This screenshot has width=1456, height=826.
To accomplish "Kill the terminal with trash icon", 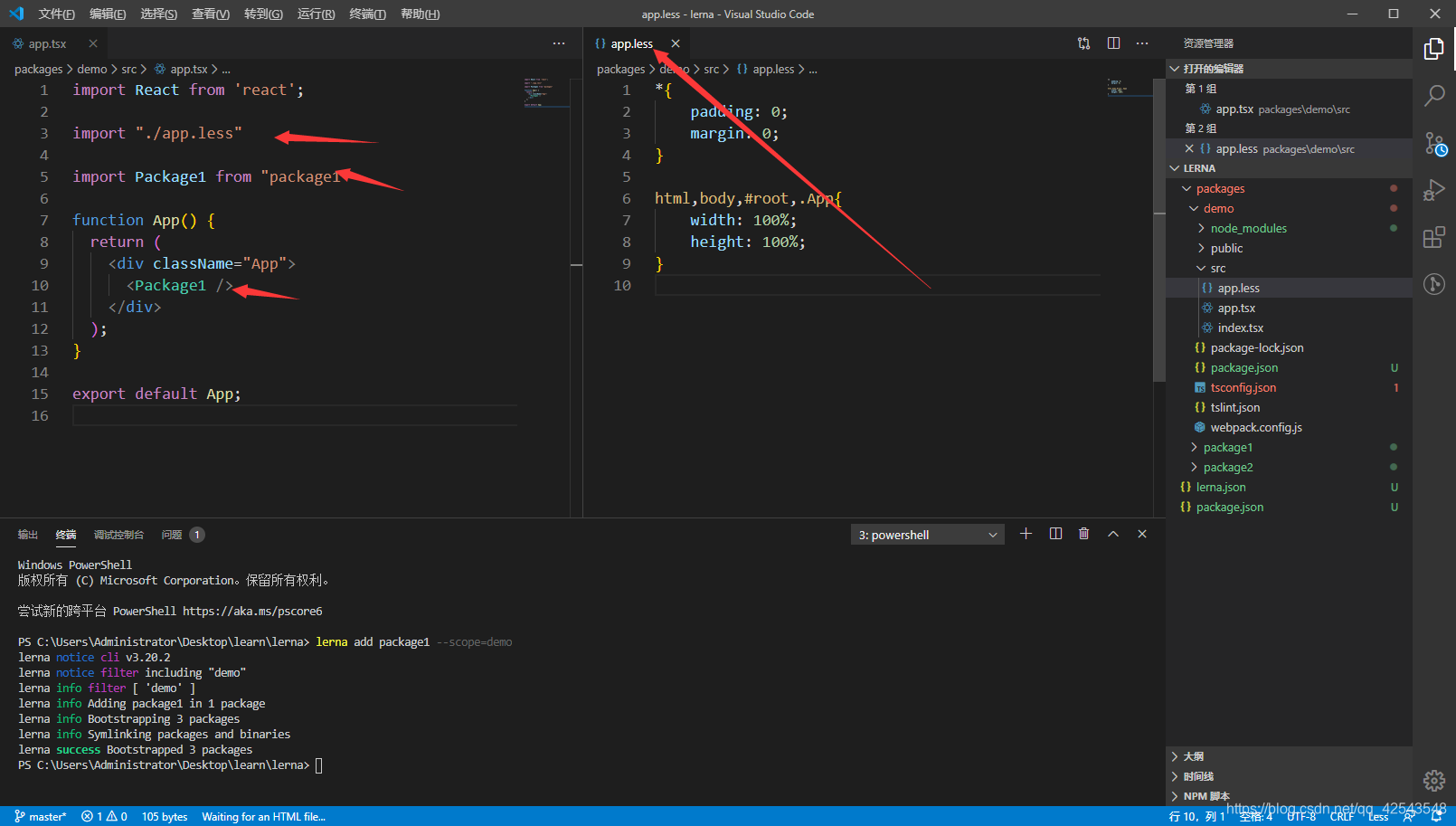I will pos(1083,534).
